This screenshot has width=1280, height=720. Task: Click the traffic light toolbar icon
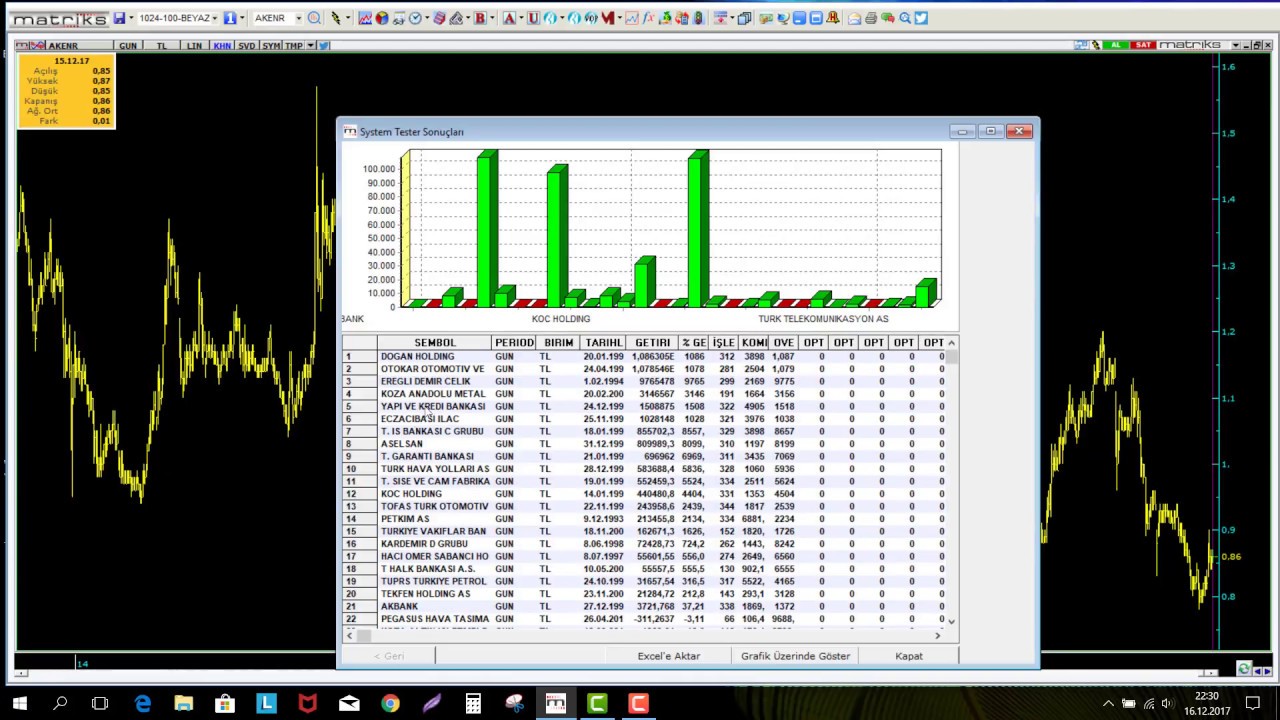698,18
